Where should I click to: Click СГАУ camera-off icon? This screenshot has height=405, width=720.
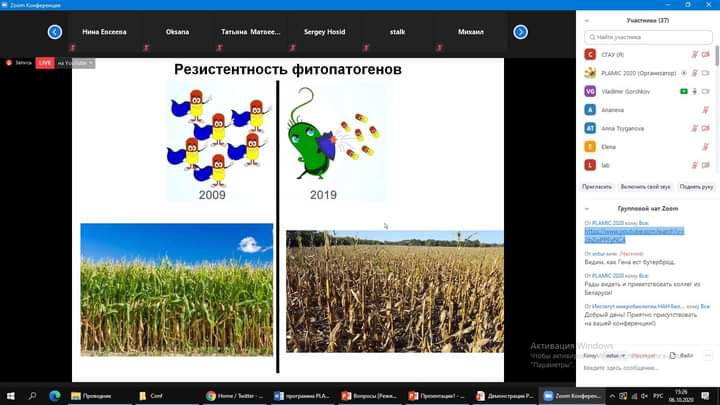(706, 55)
